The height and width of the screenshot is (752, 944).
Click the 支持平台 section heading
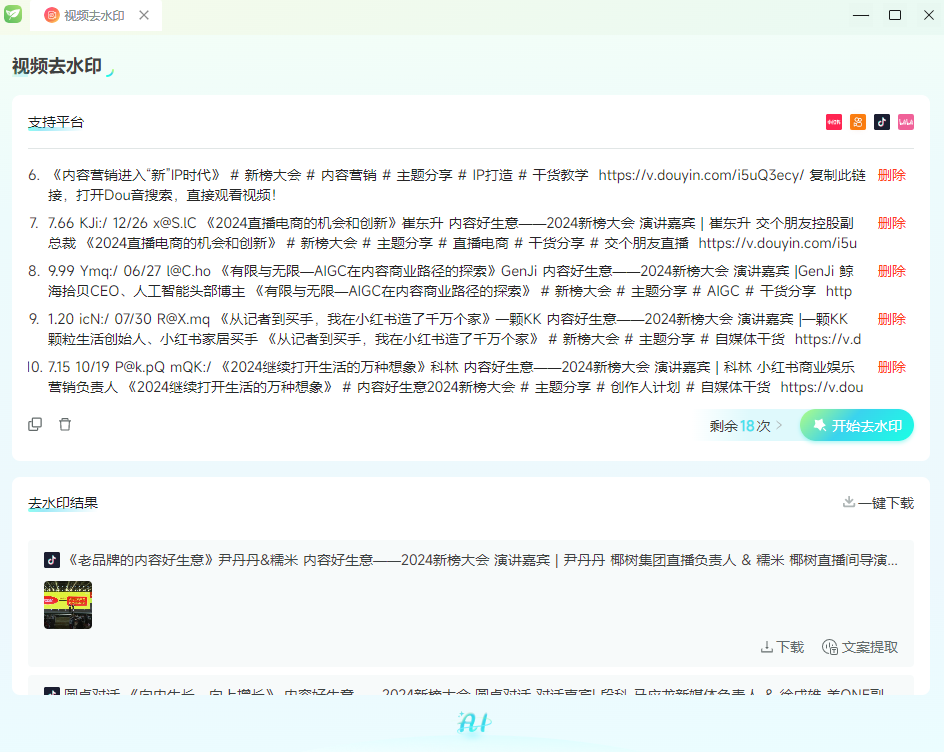coord(56,122)
